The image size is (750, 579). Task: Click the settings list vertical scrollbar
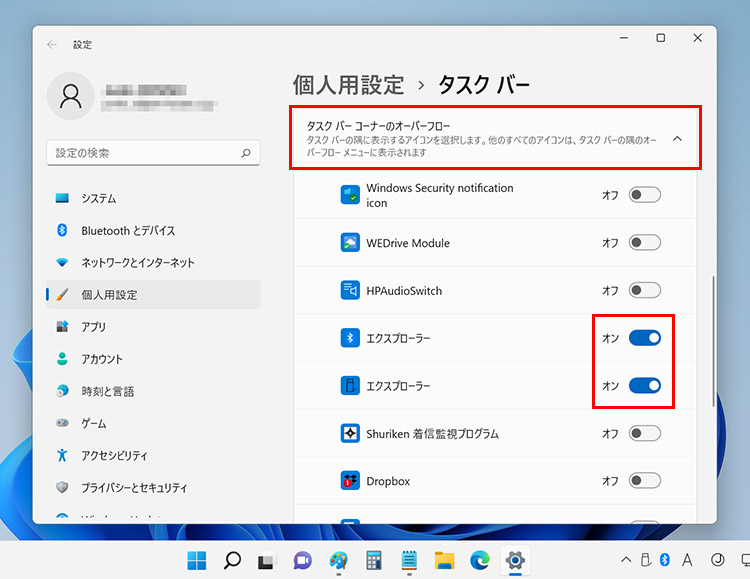pos(712,340)
